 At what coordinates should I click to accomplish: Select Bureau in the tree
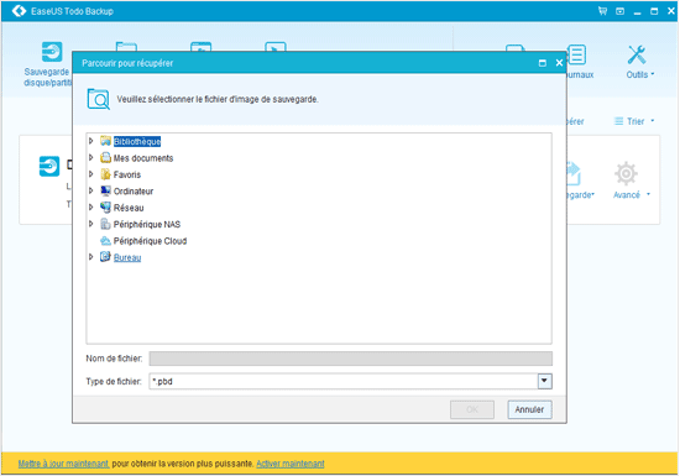pyautogui.click(x=127, y=258)
